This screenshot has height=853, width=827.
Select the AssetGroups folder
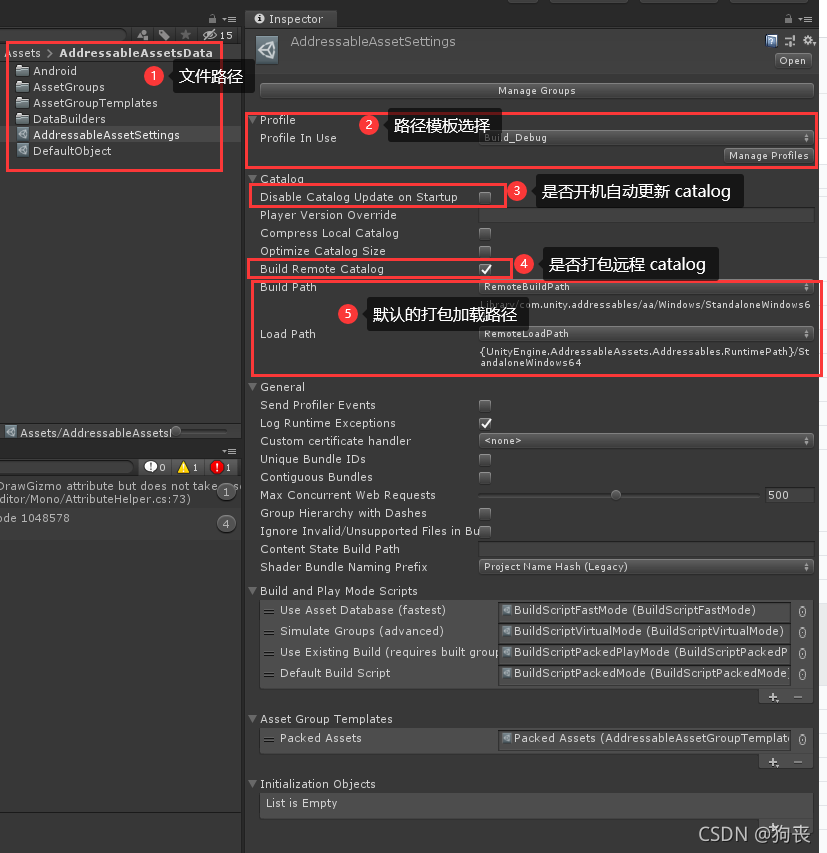tap(69, 87)
